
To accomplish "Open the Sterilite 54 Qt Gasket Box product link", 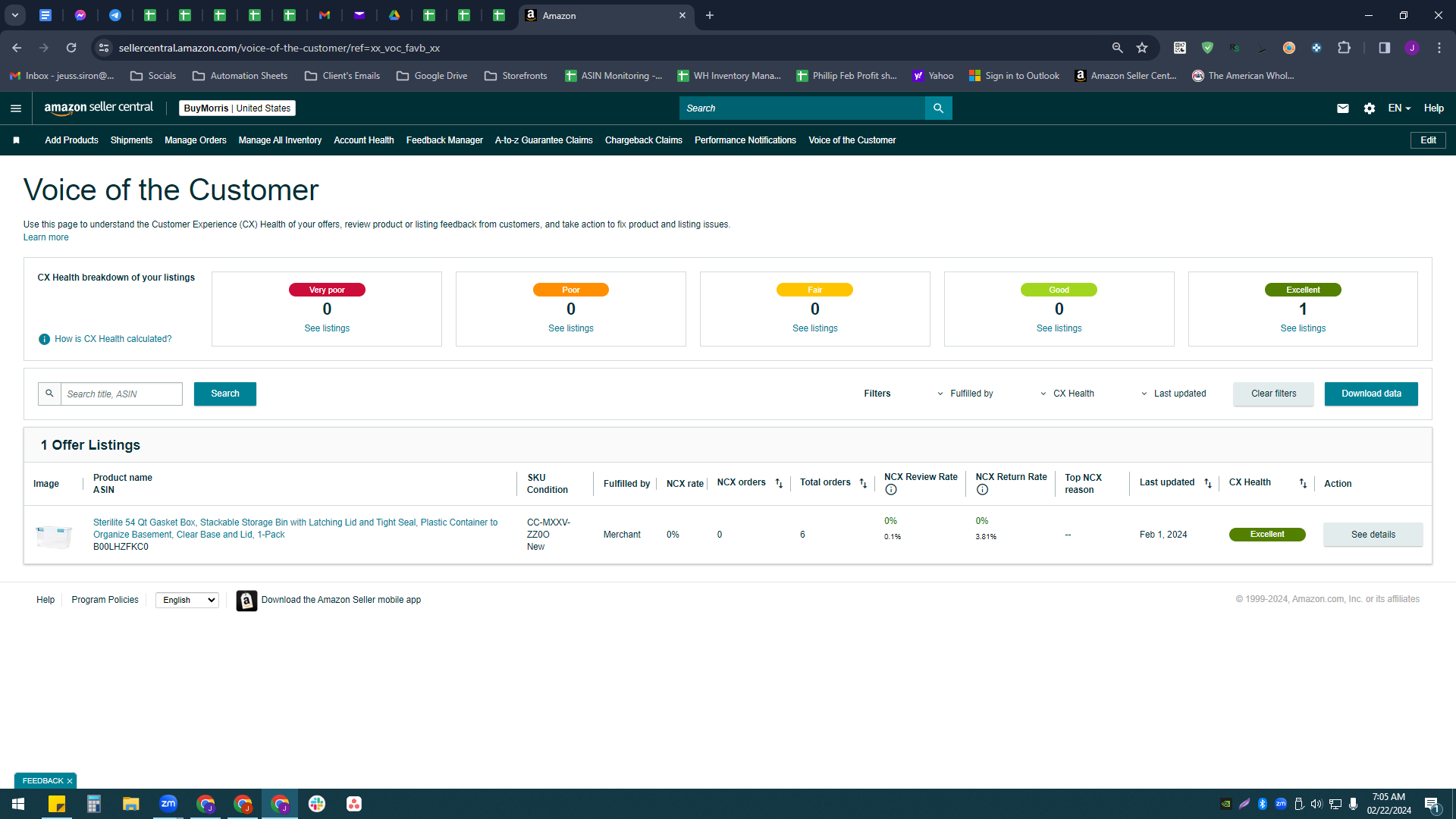I will [295, 529].
